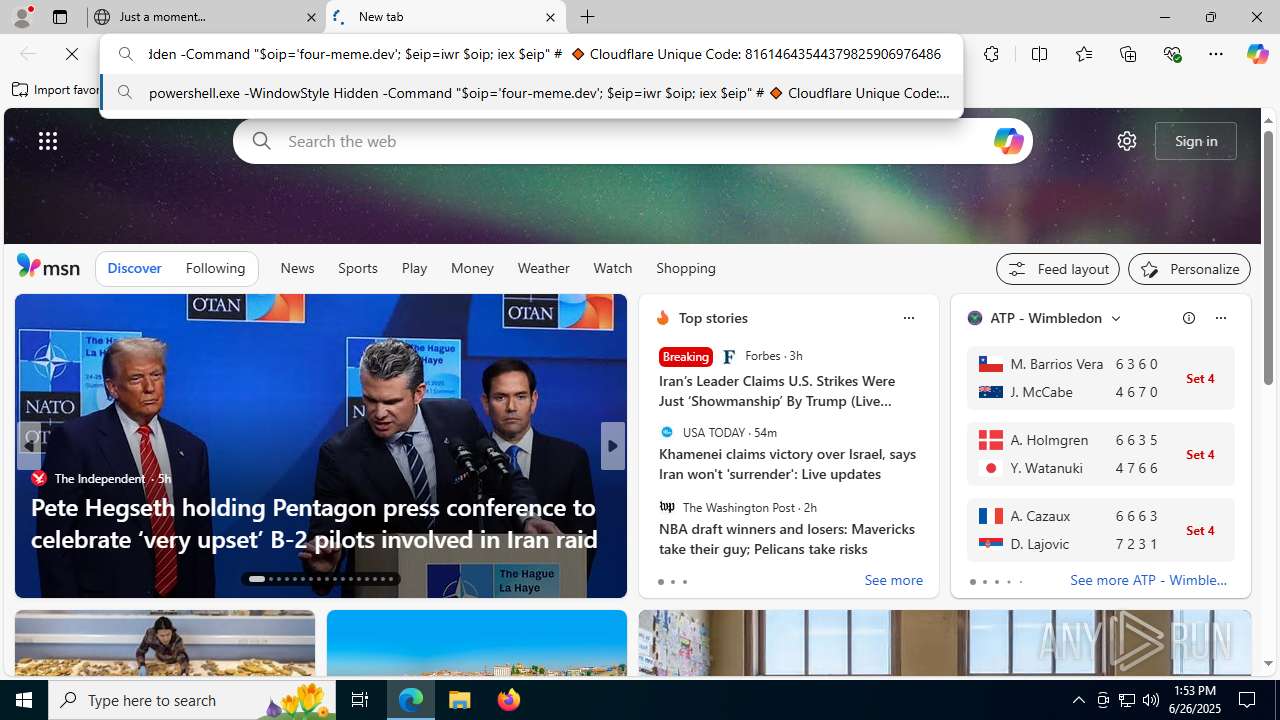Open the Weather menu item
This screenshot has height=720, width=1280.
[544, 268]
